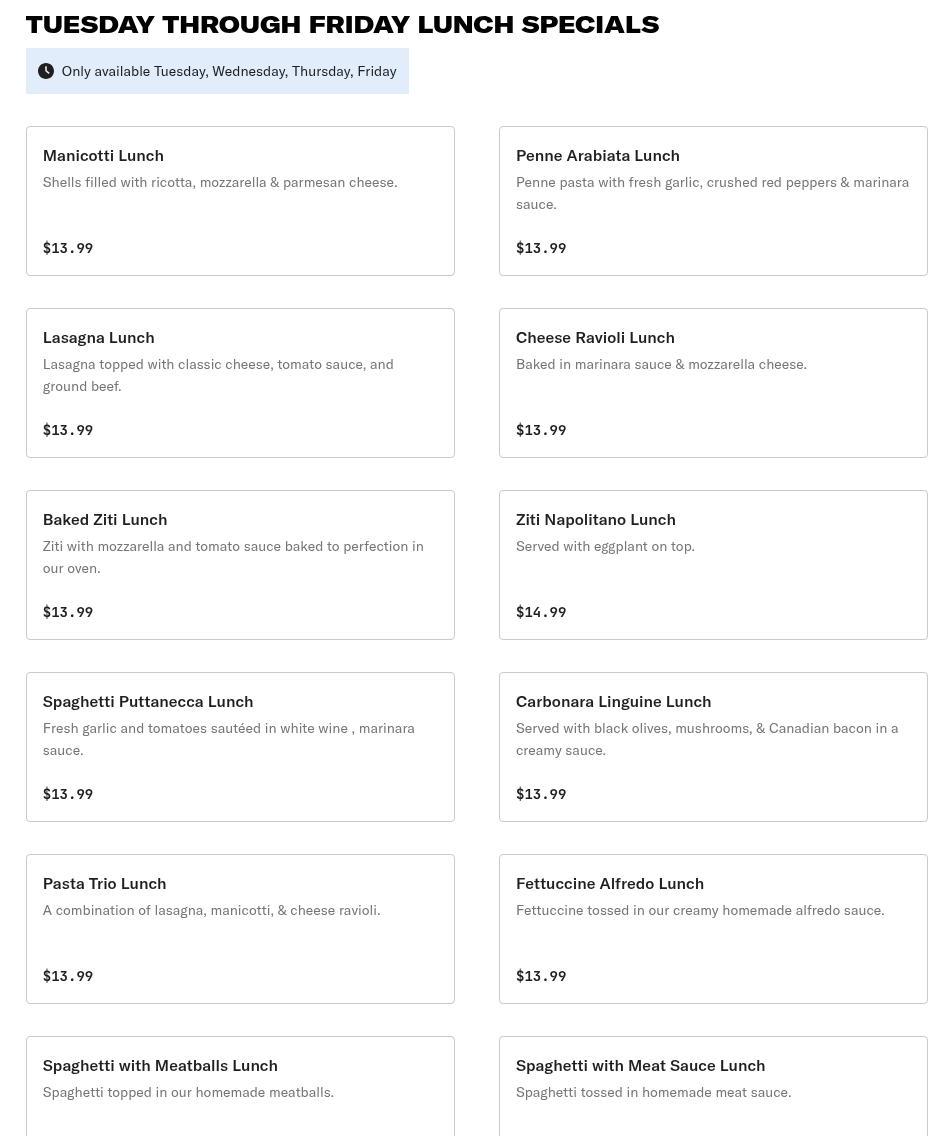
Task: Select the Baked Ziti Lunch card
Action: point(240,564)
